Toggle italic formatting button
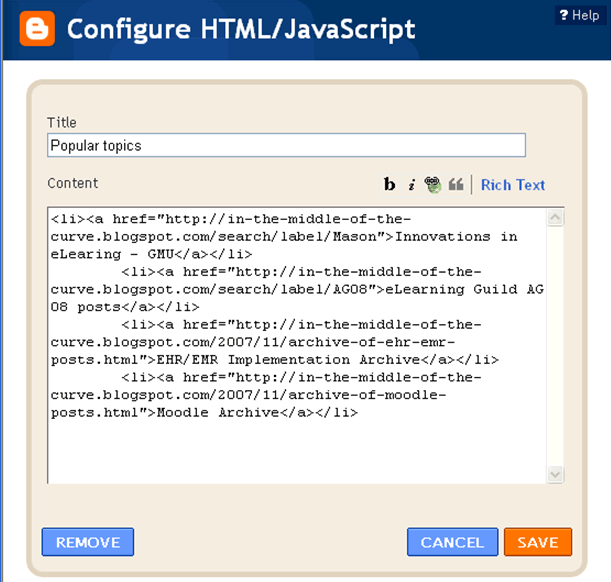This screenshot has height=582, width=611. [x=411, y=185]
